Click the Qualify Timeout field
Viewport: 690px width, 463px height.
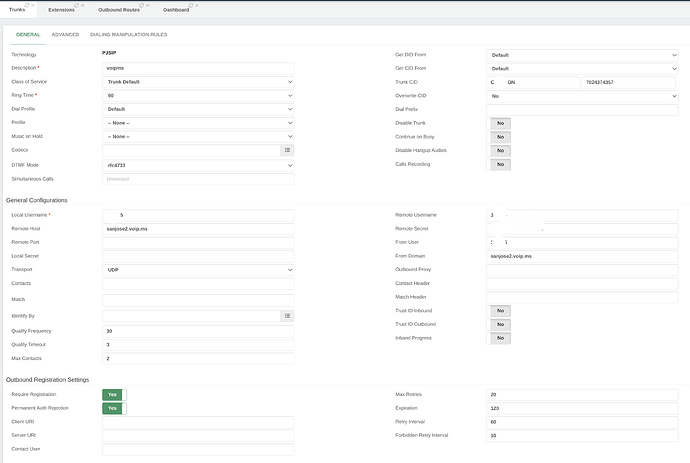(x=198, y=345)
